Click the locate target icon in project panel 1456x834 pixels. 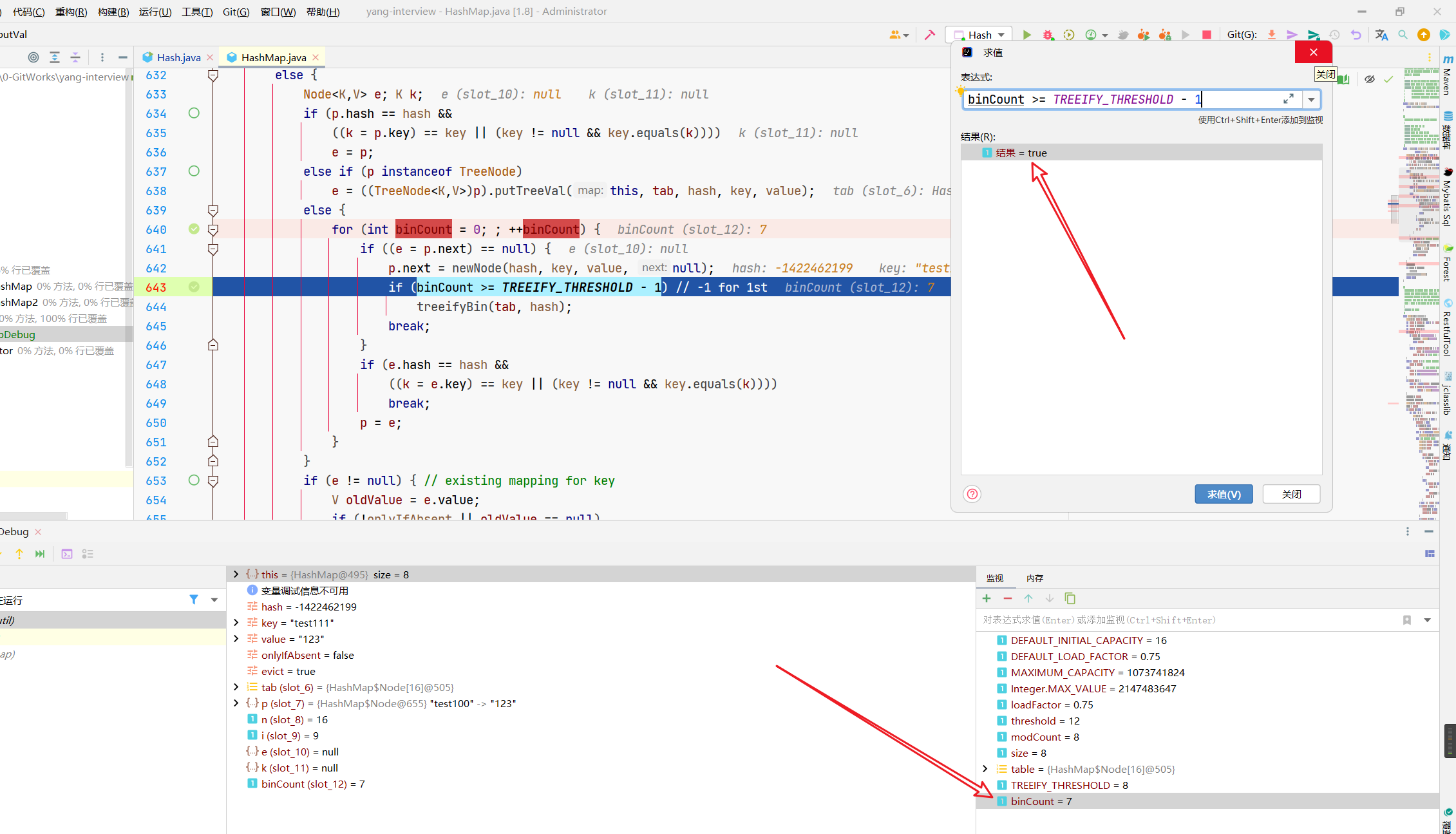tap(33, 57)
